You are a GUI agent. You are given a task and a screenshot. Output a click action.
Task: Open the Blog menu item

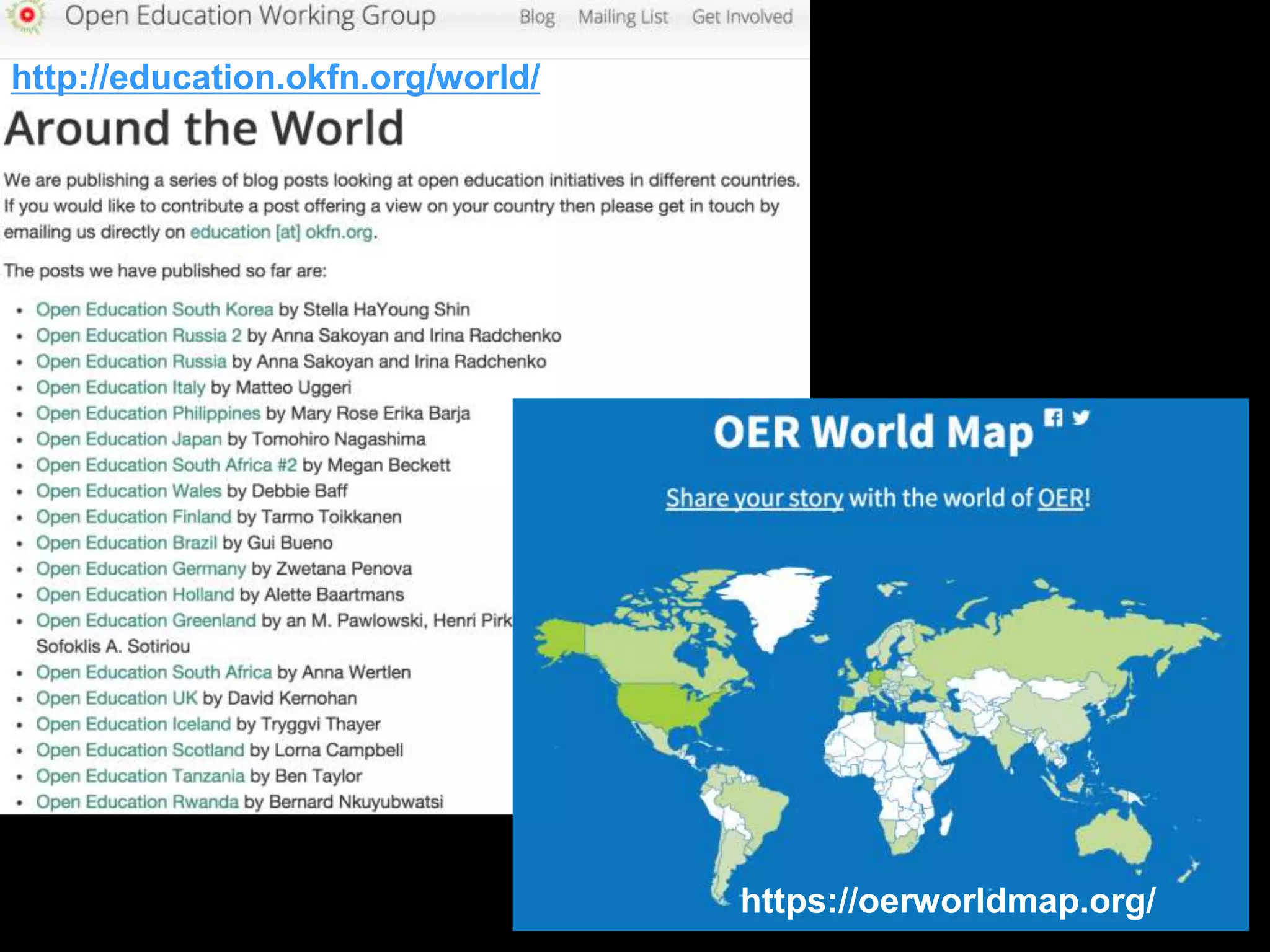[x=536, y=17]
